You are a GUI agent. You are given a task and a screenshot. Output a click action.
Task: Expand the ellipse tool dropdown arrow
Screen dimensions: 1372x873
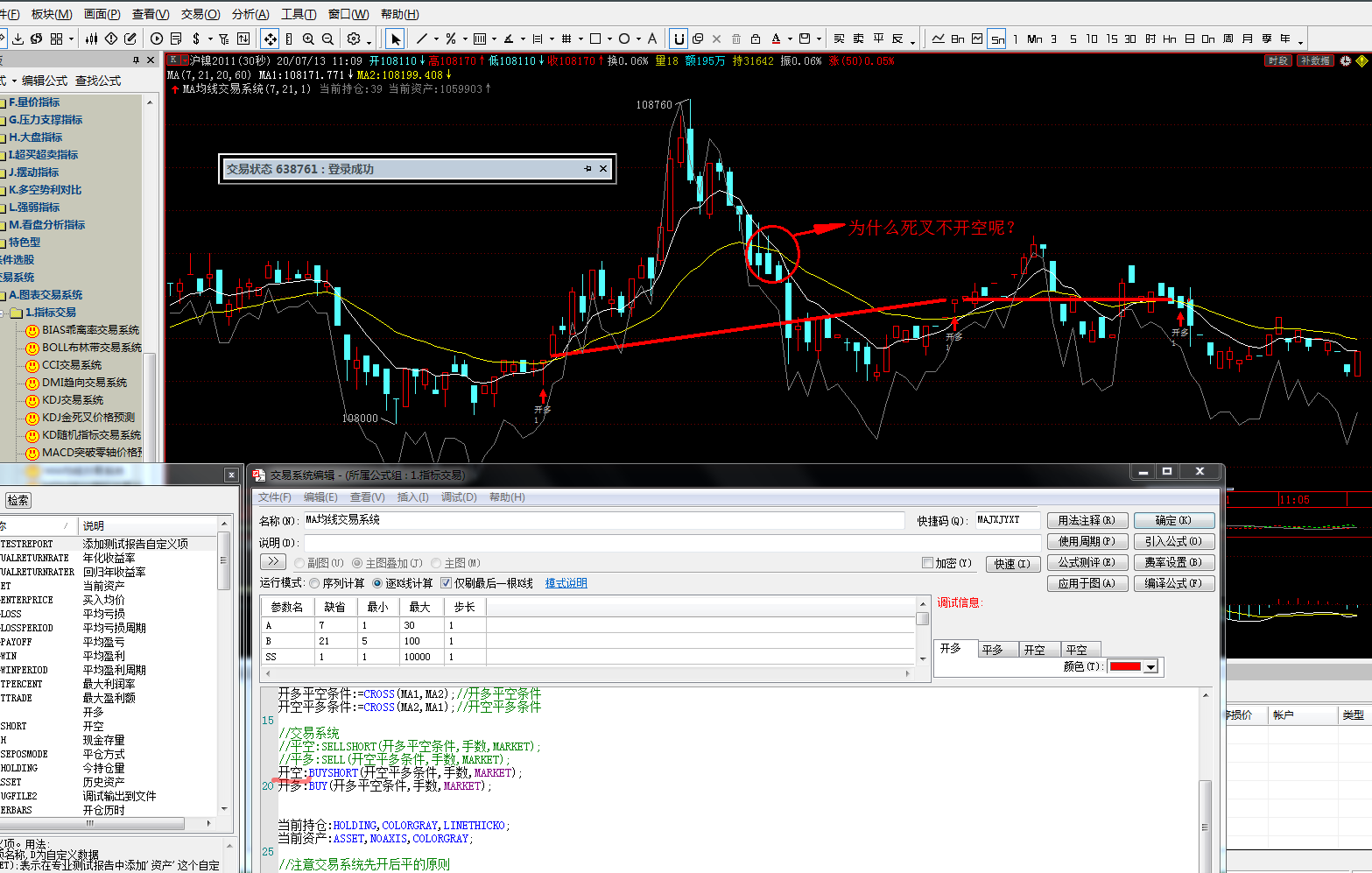[x=638, y=39]
